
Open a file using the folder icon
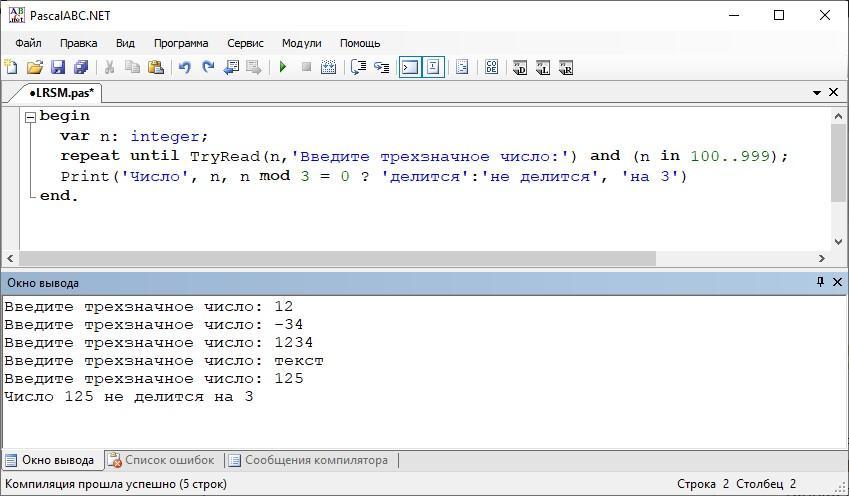pos(35,67)
